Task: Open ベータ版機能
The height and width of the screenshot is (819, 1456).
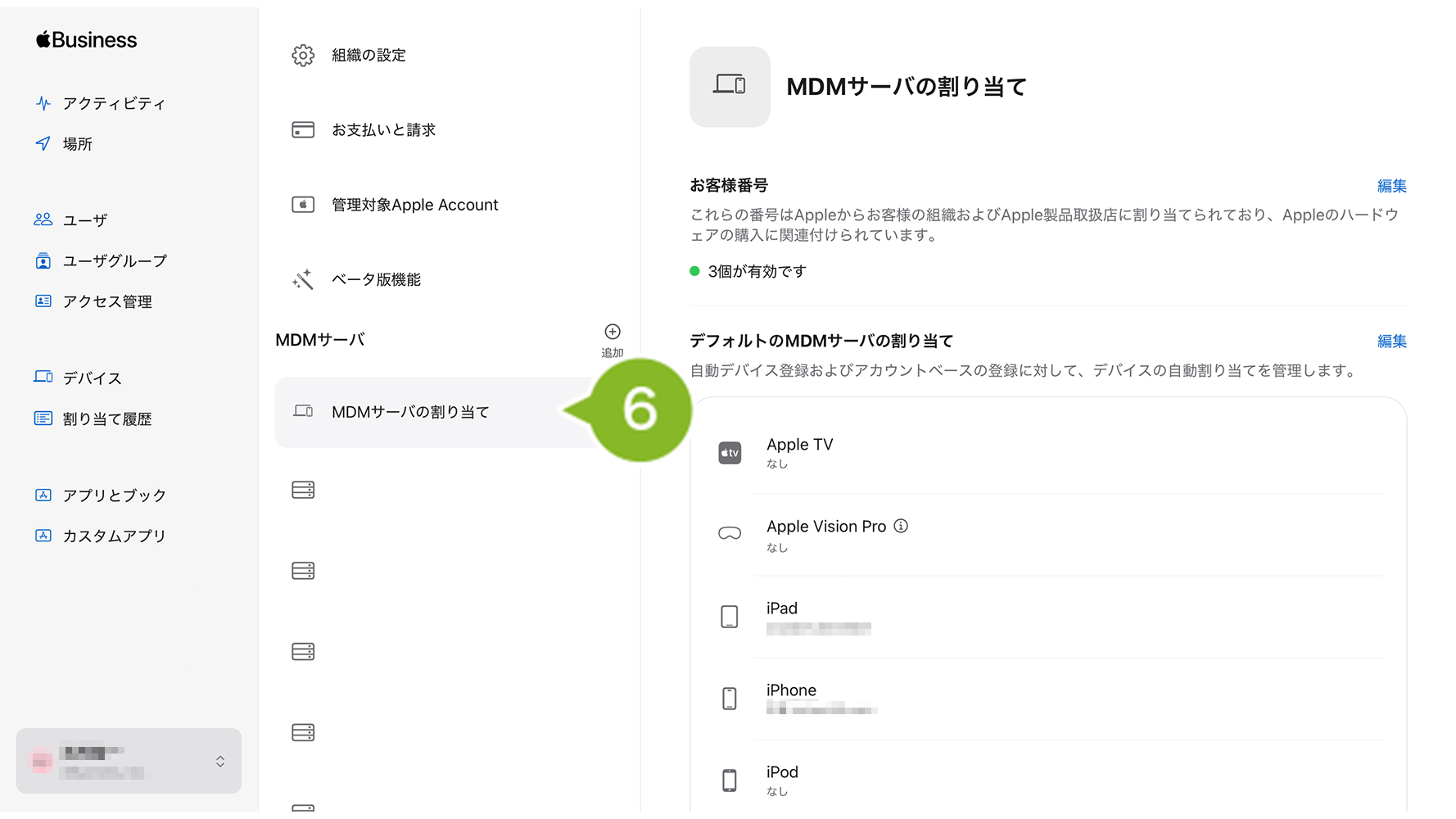Action: pyautogui.click(x=376, y=279)
